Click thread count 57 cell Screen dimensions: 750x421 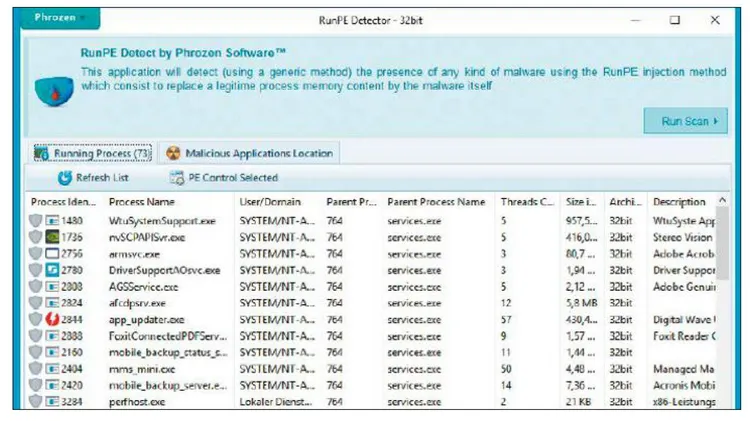[x=506, y=320]
